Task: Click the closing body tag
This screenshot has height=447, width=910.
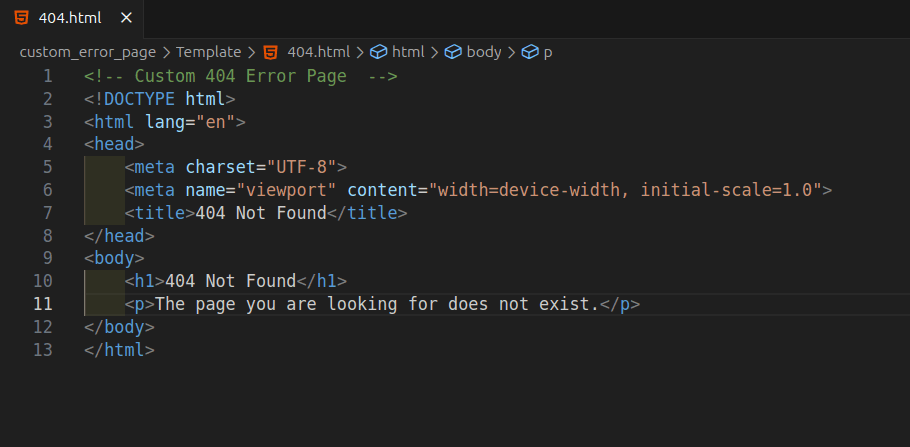Action: (120, 327)
